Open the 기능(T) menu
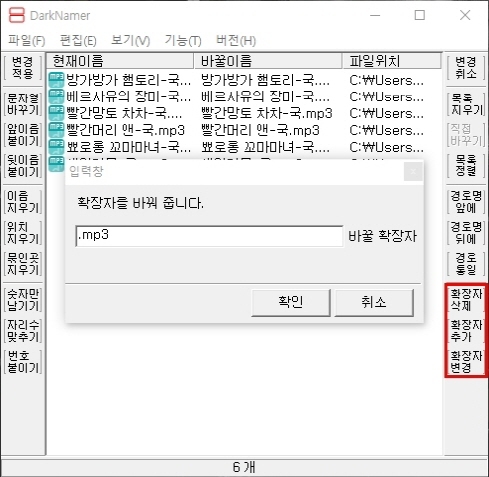The width and height of the screenshot is (489, 477). coord(183,41)
